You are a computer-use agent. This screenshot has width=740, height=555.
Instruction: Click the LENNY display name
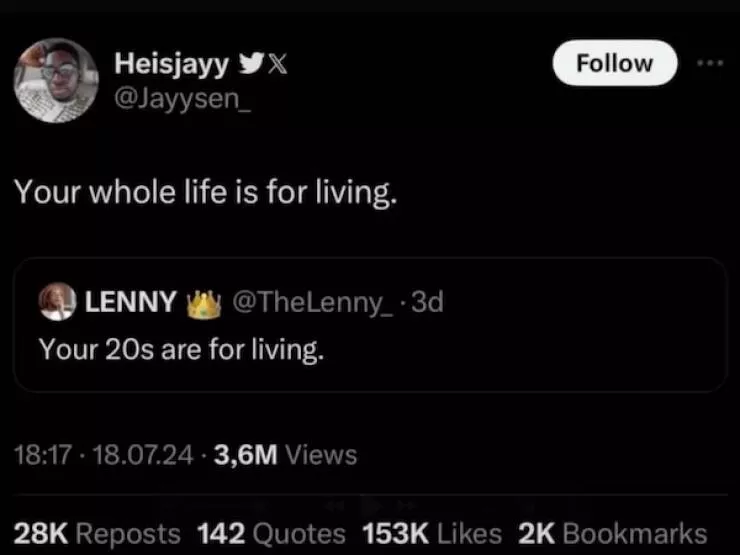click(131, 302)
